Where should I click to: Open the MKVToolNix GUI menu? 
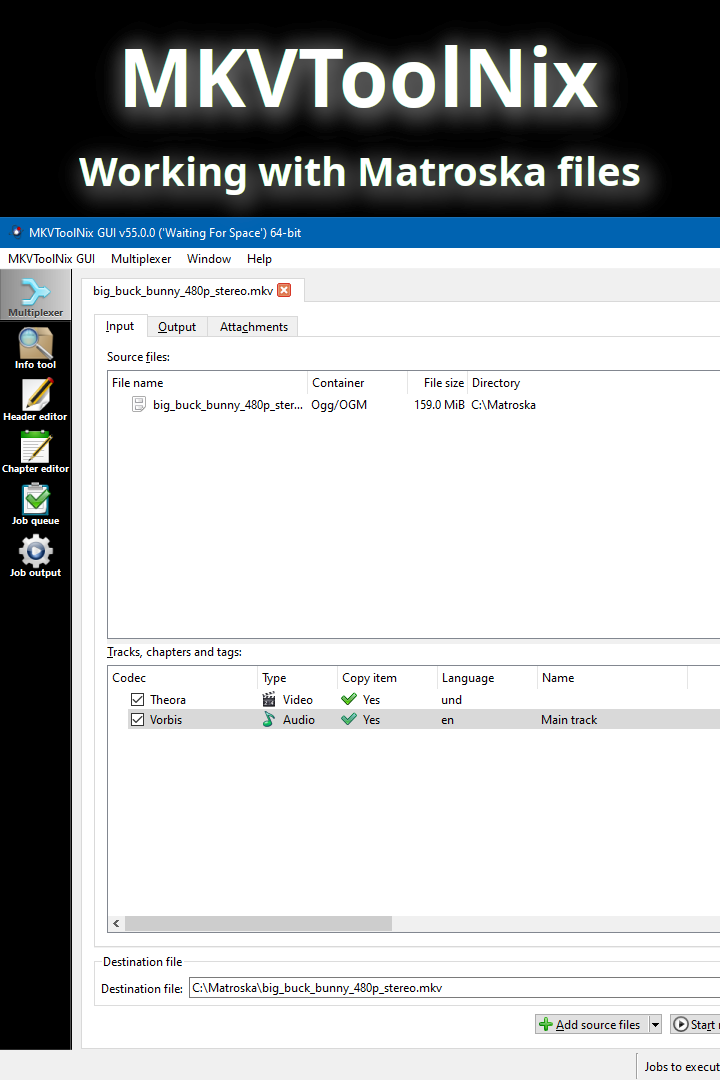52,259
